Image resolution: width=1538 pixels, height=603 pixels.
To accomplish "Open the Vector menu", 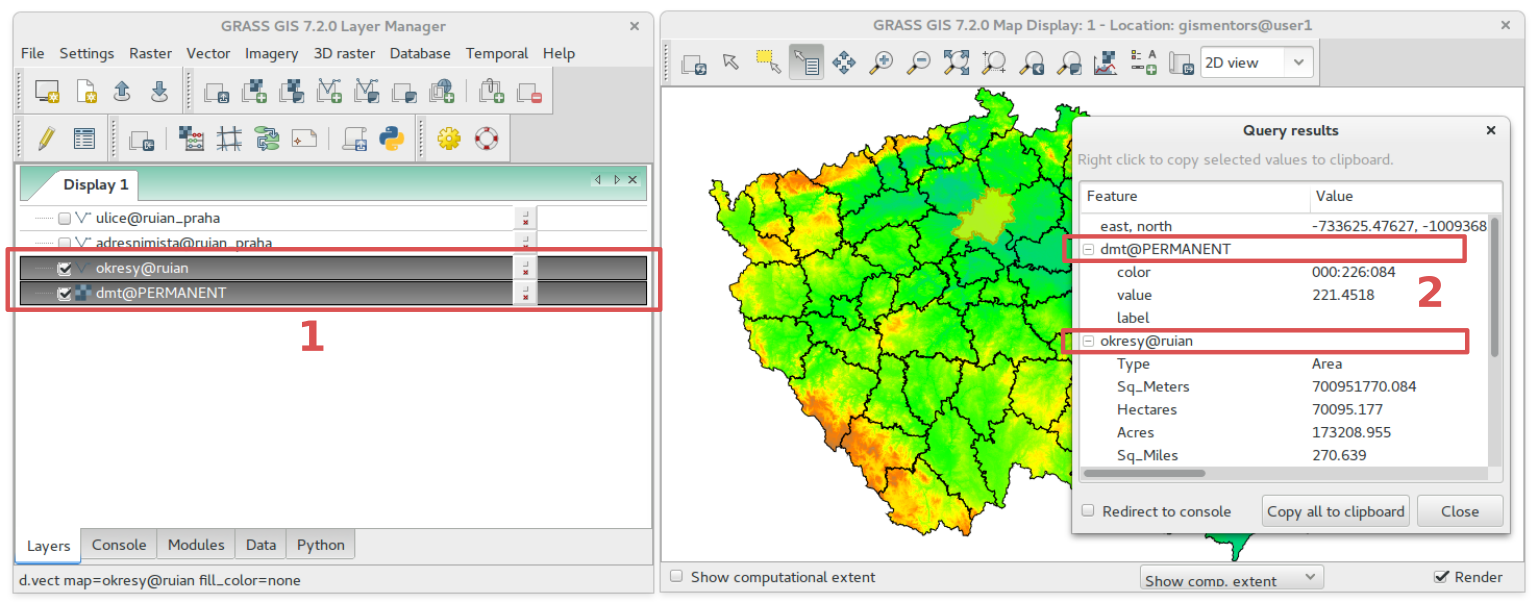I will point(208,53).
